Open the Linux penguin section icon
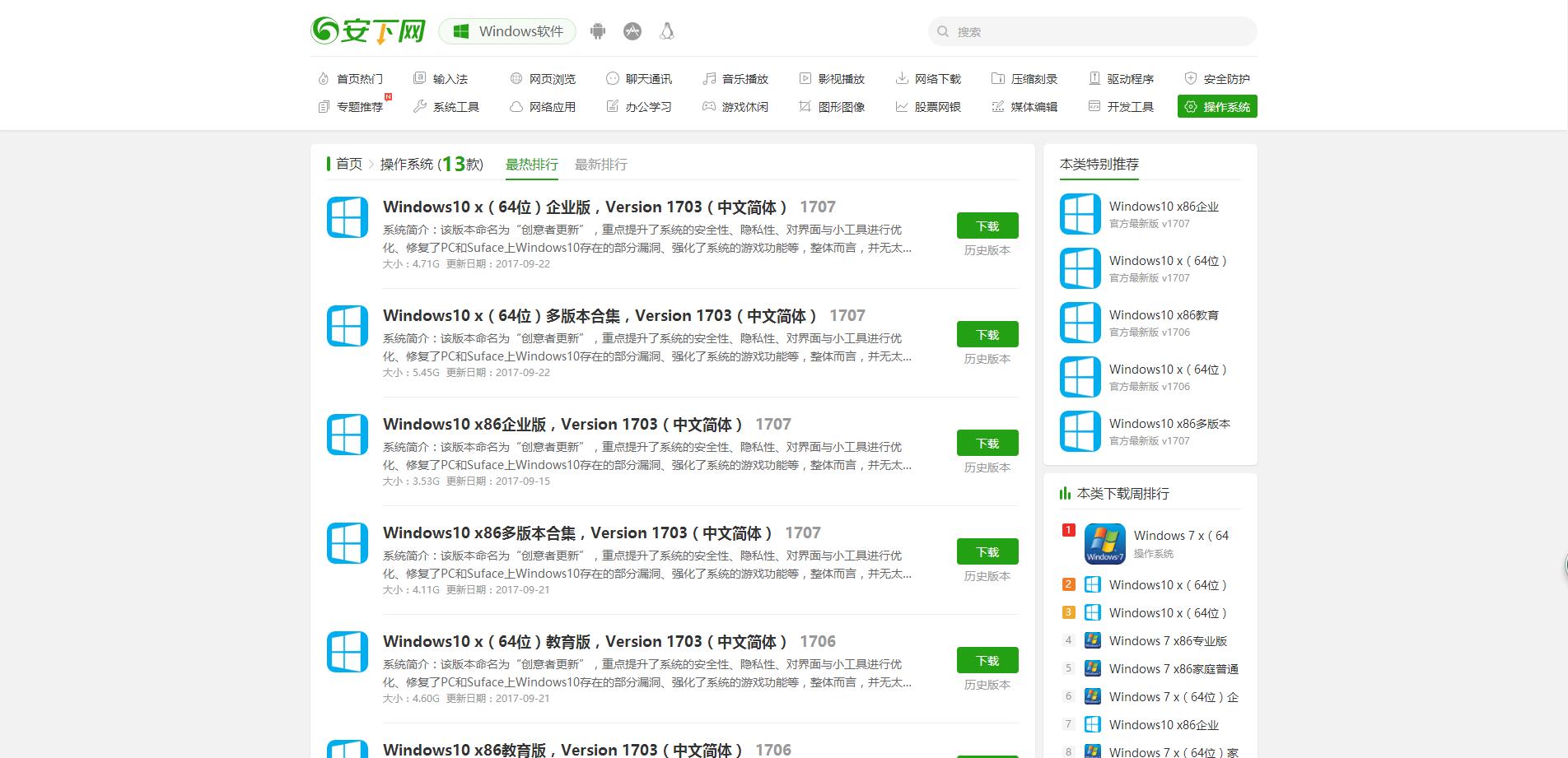The height and width of the screenshot is (758, 1568). click(x=667, y=31)
